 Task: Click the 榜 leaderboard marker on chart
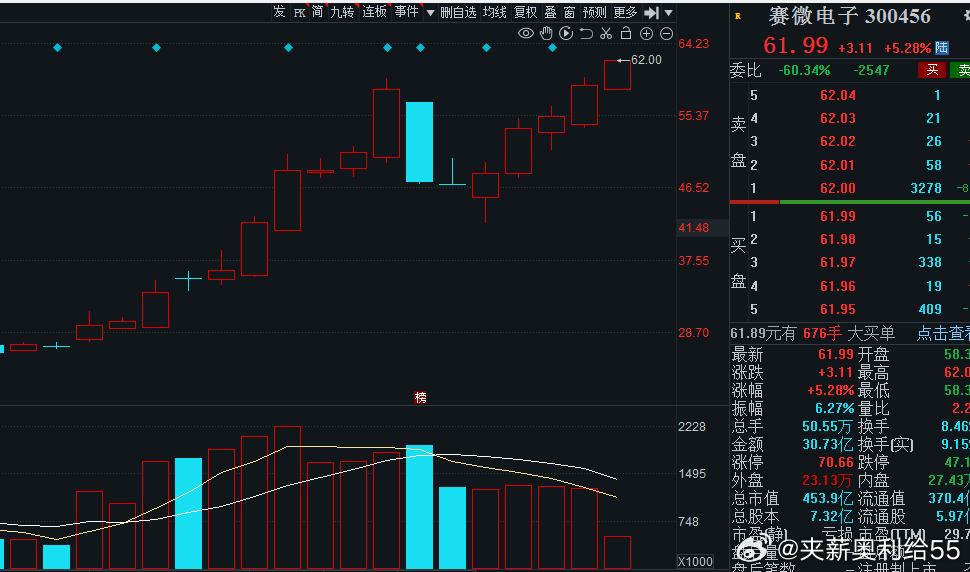pos(420,398)
